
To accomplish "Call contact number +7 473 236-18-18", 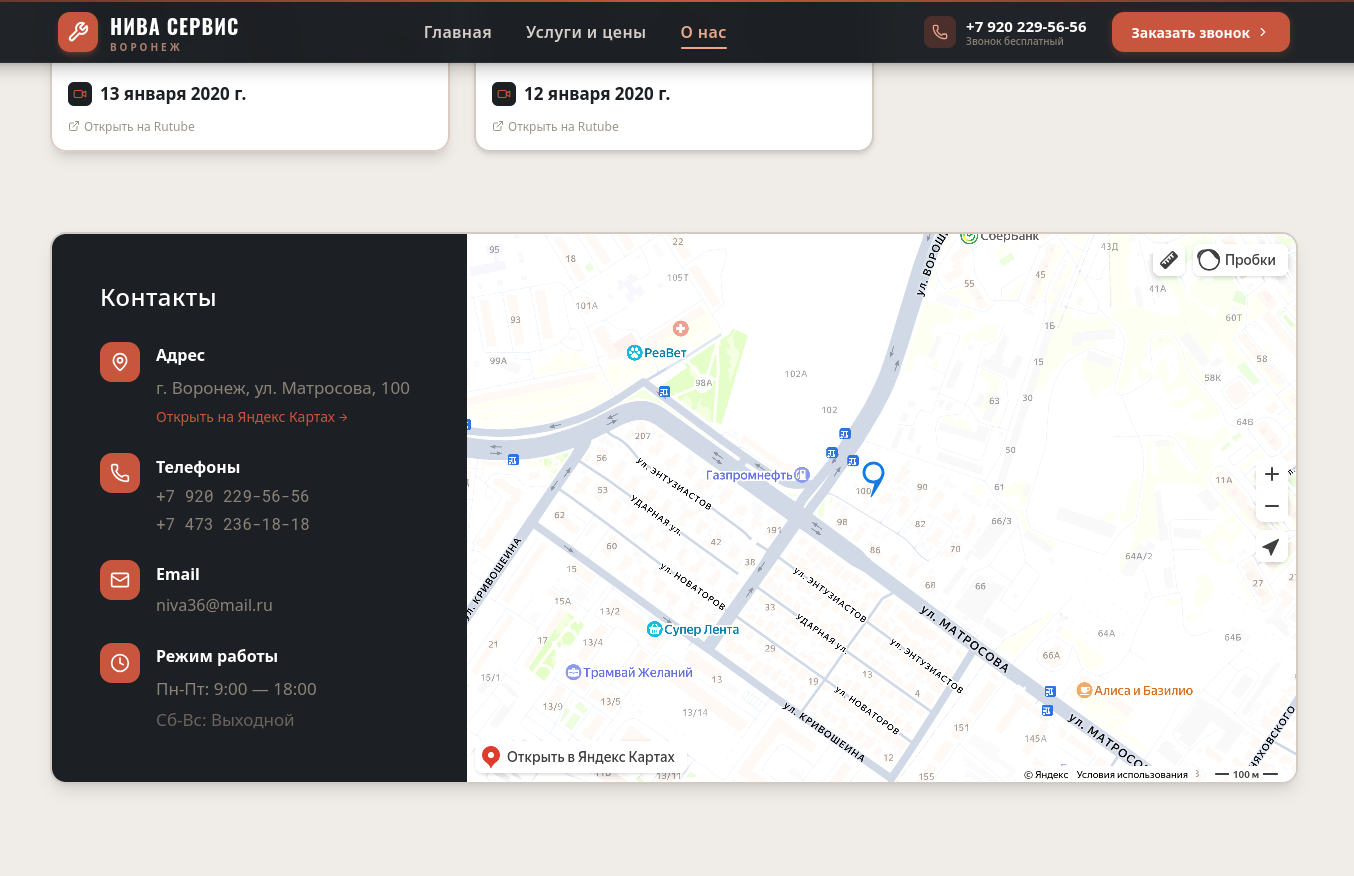I will (233, 525).
